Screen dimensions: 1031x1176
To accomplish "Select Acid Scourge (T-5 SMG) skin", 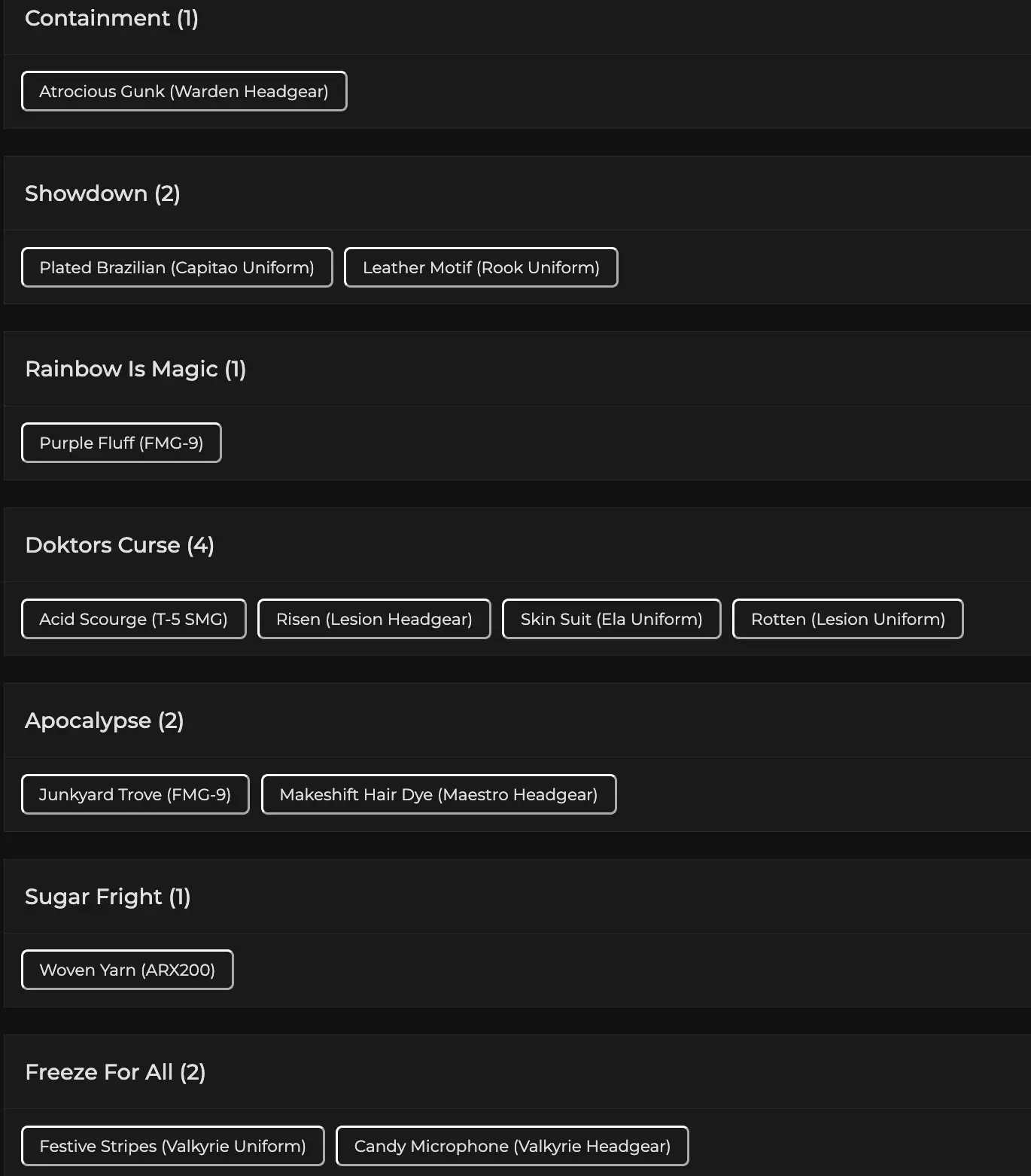I will 133,619.
